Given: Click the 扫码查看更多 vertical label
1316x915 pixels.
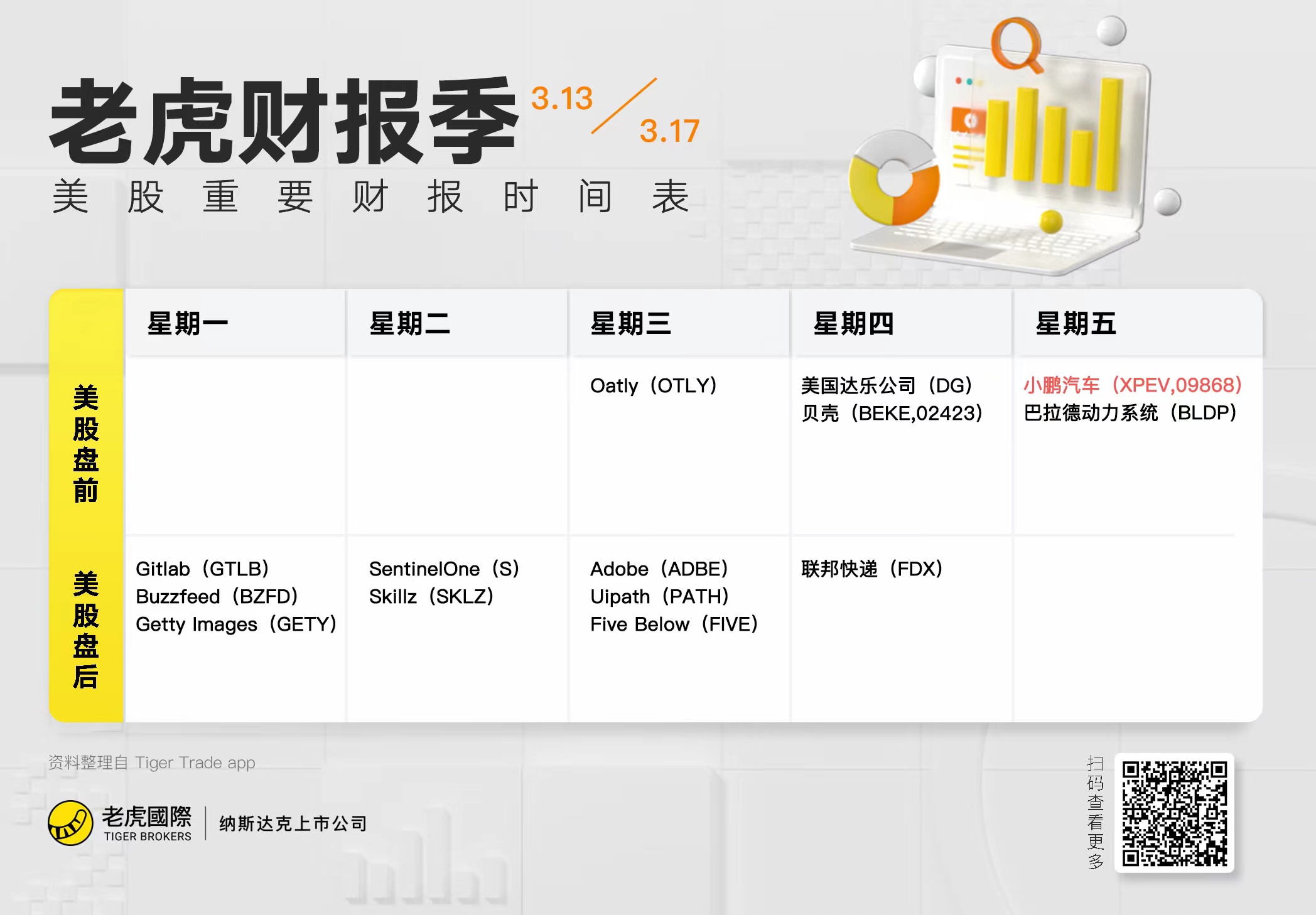Looking at the screenshot, I should 1096,812.
